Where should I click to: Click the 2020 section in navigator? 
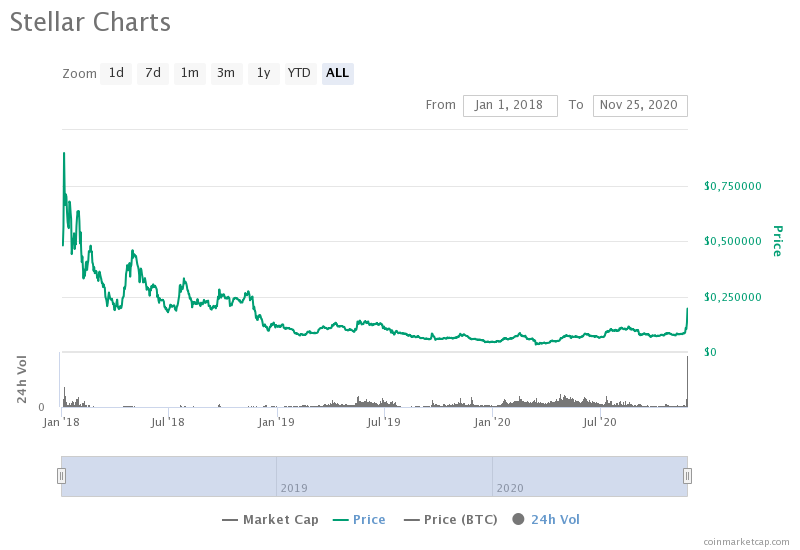(x=590, y=476)
